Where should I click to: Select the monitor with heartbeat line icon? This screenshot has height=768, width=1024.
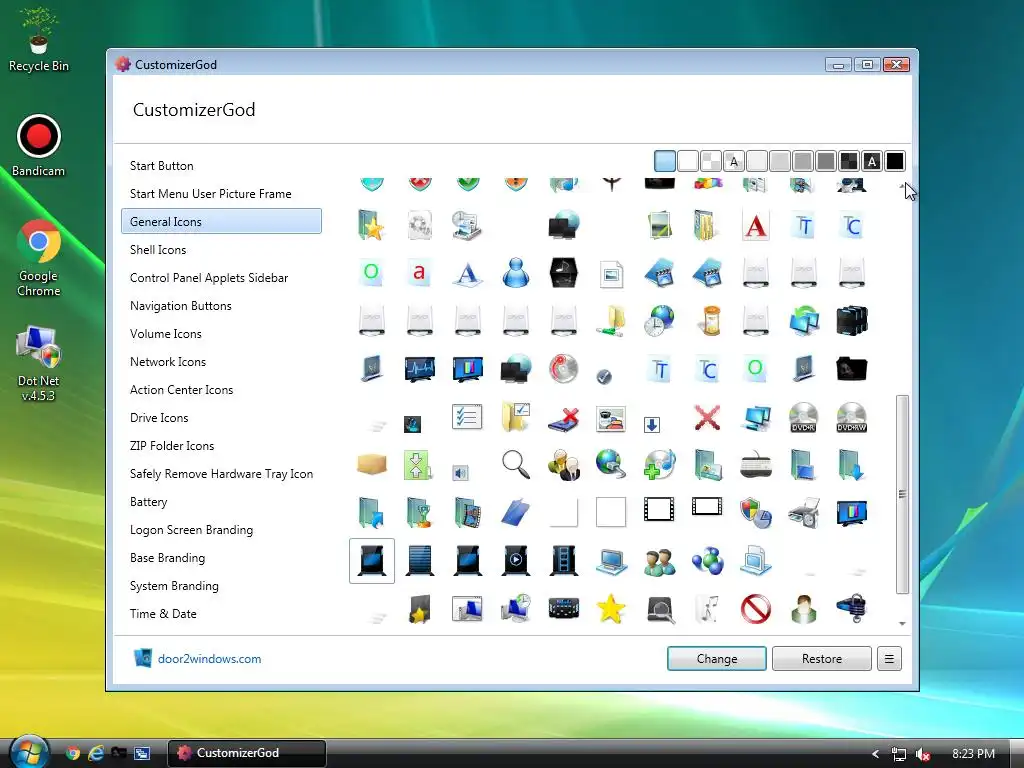point(419,369)
